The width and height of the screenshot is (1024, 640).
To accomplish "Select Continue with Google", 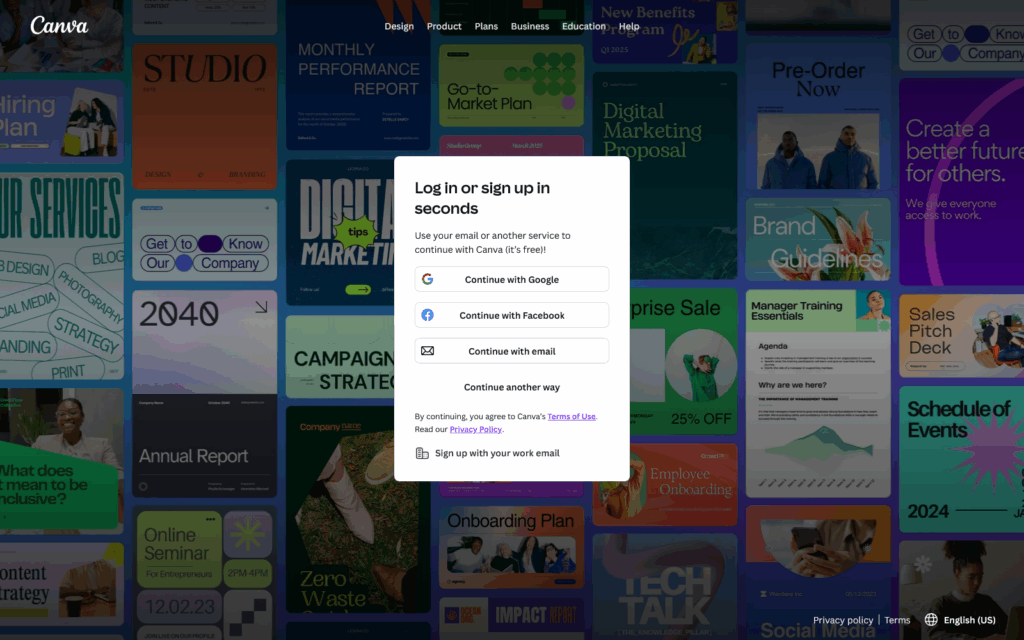I will 511,279.
